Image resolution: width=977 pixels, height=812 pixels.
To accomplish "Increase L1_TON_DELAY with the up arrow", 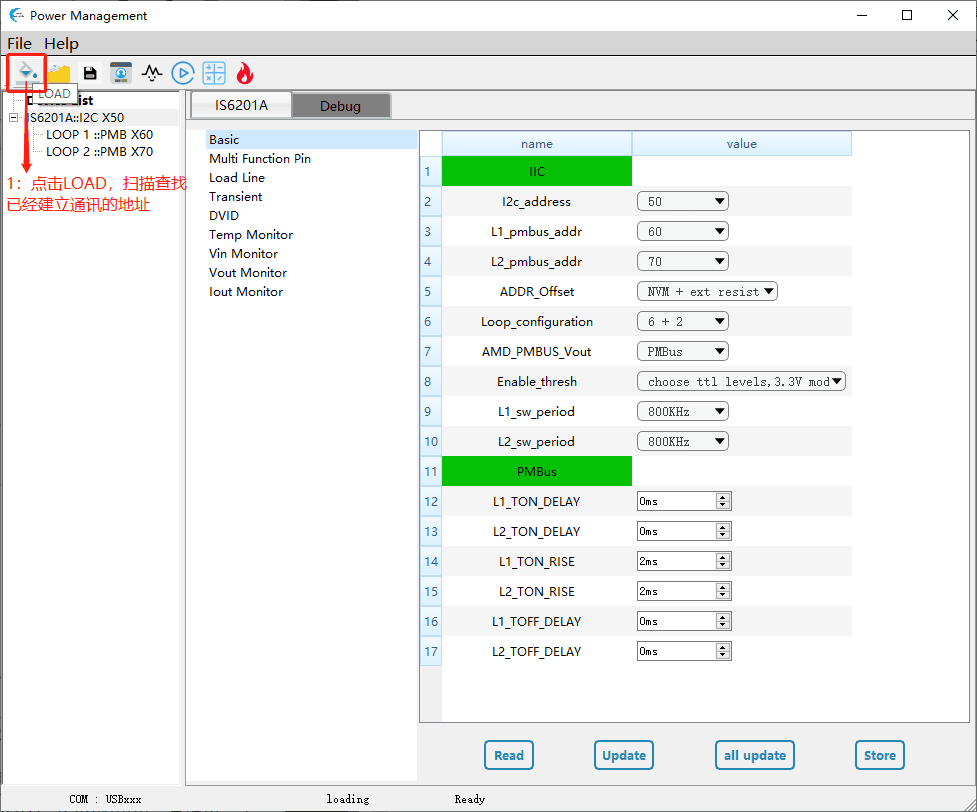I will (x=723, y=497).
